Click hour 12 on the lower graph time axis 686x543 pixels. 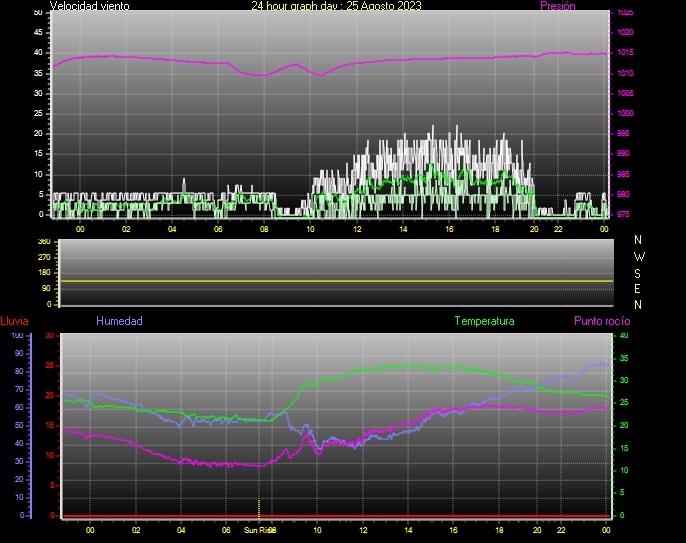[x=363, y=530]
